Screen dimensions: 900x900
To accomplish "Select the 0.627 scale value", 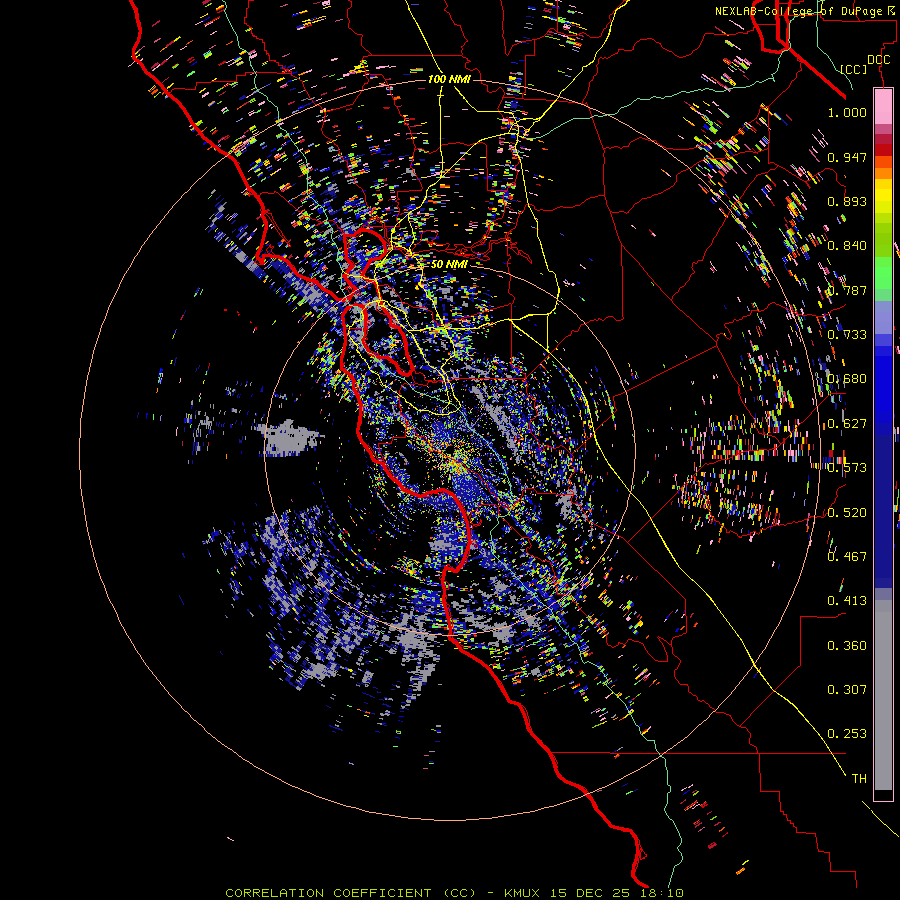I will tap(847, 424).
